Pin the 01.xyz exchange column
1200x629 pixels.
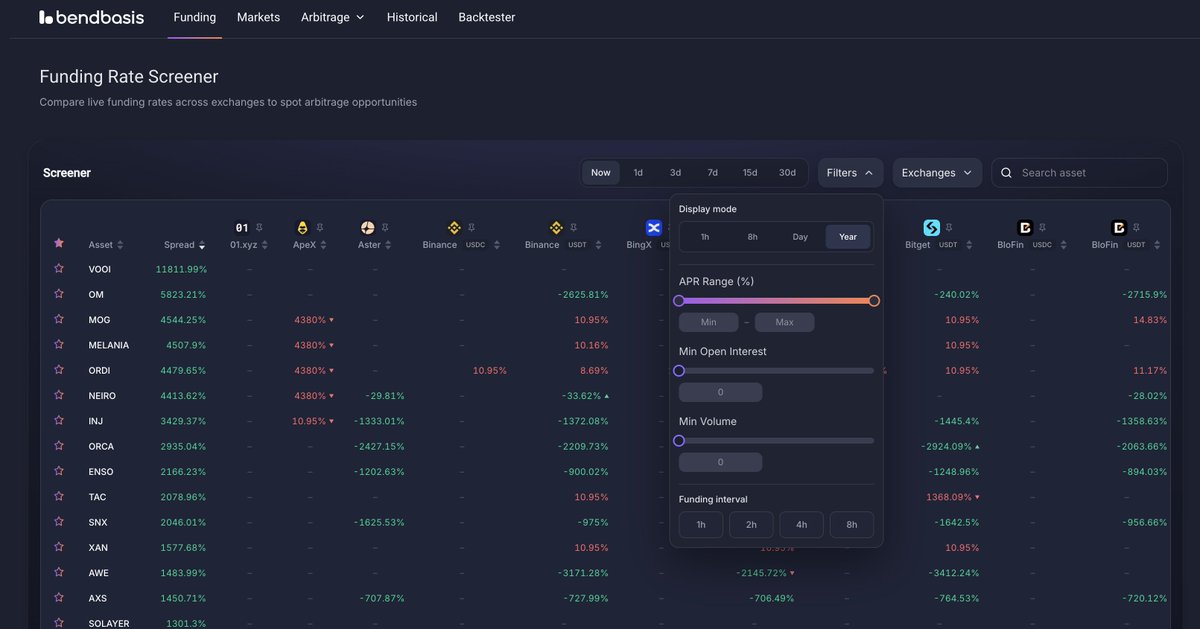(260, 228)
